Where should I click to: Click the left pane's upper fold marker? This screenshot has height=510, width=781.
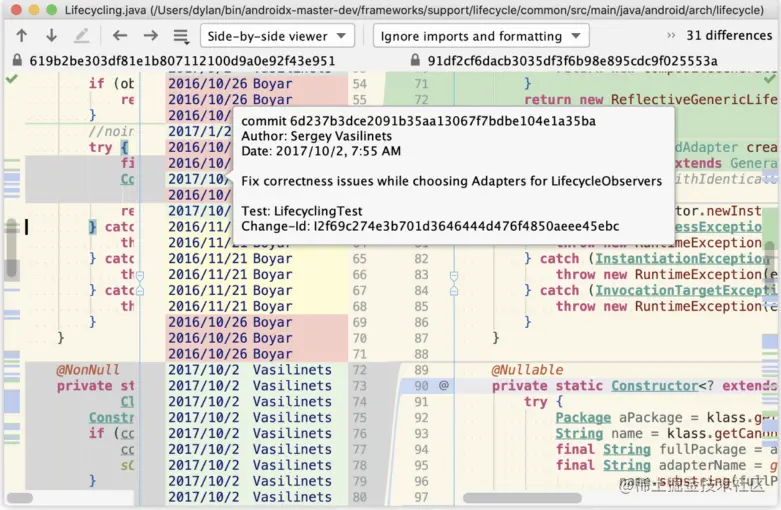[x=140, y=275]
